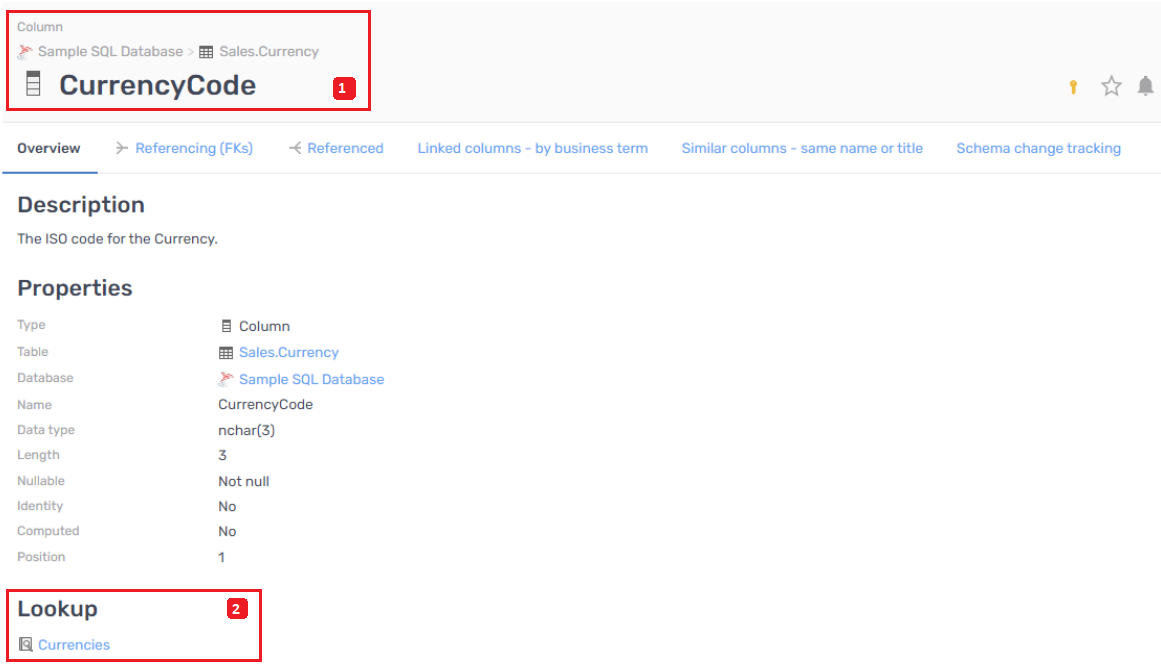Click the large column icon beside CurrencyCode
Image resolution: width=1161 pixels, height=667 pixels.
[x=34, y=85]
